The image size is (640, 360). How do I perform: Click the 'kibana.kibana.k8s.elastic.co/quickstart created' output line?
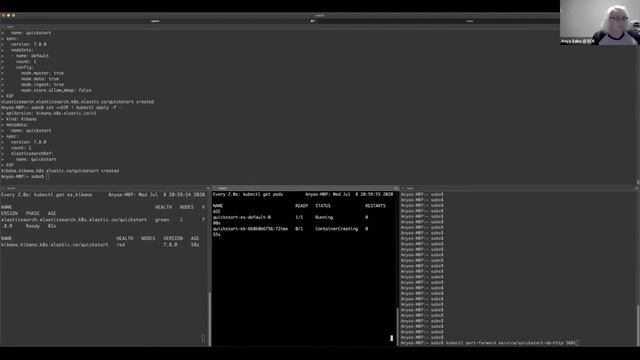60,171
